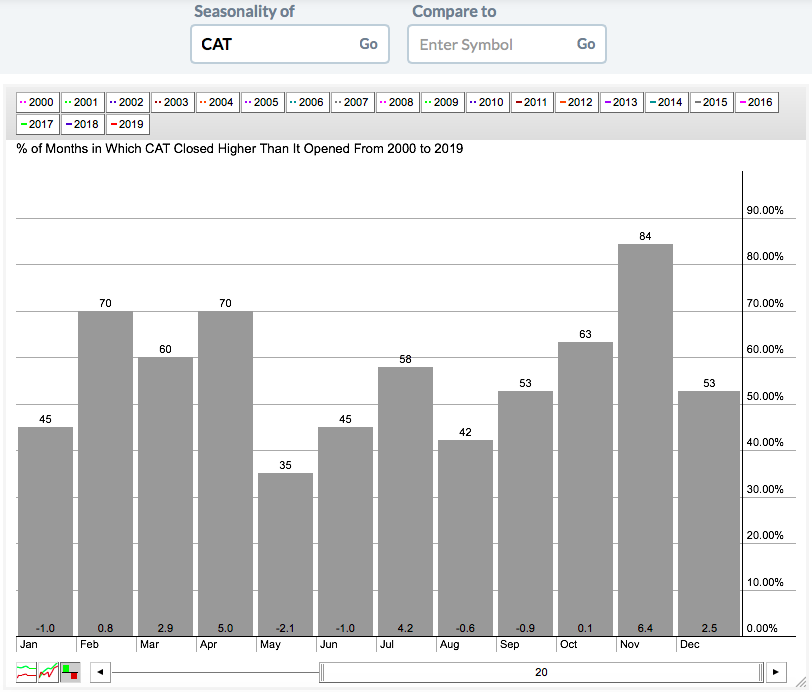Grab the resize handle at chart corner
Image resolution: width=812 pixels, height=692 pixels.
tap(800, 681)
